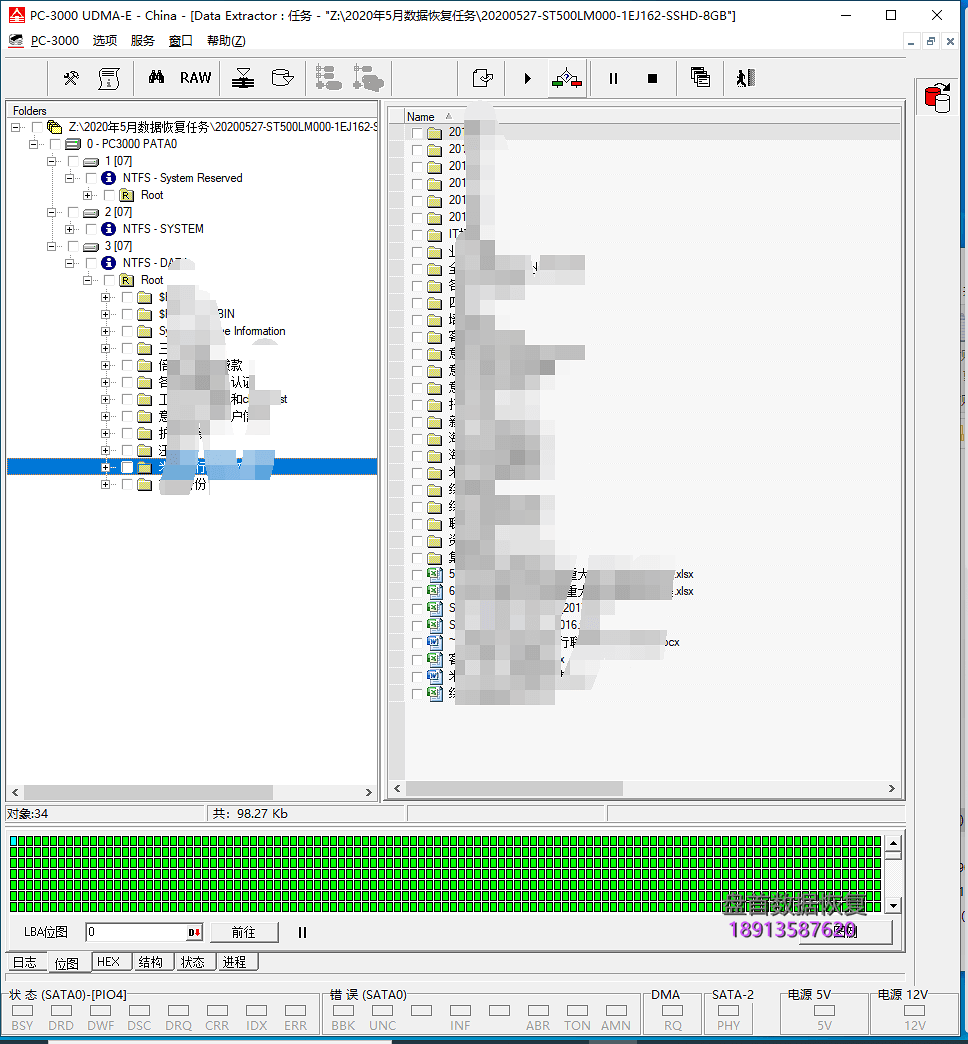Viewport: 968px width, 1044px height.
Task: Click the exit running-man toolbar icon
Action: click(746, 78)
